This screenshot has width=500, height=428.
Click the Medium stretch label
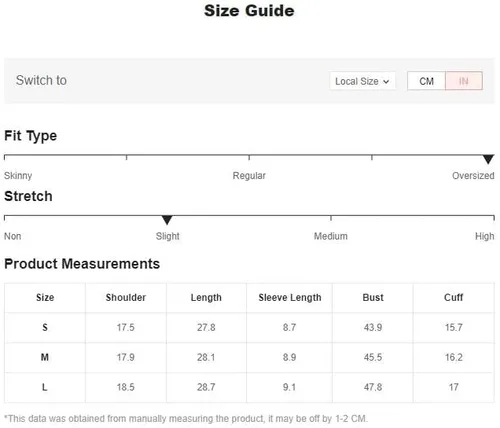pos(331,236)
